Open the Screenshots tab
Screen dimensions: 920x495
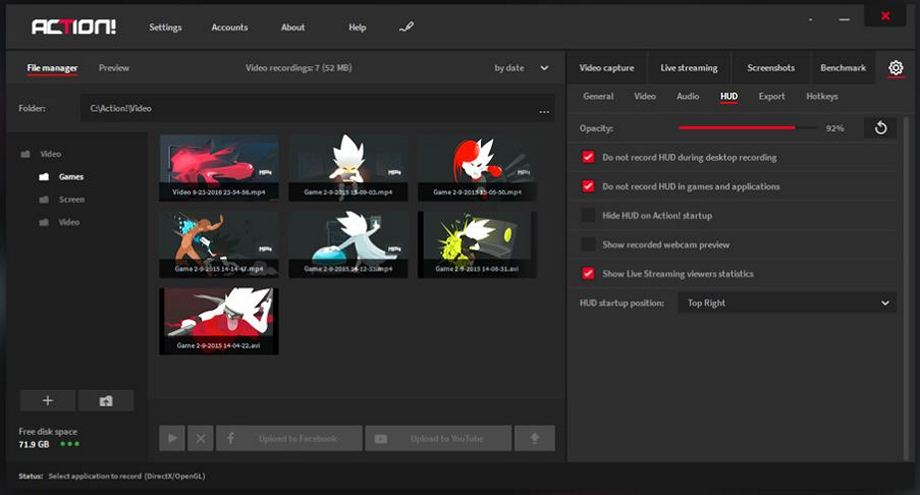pos(770,67)
